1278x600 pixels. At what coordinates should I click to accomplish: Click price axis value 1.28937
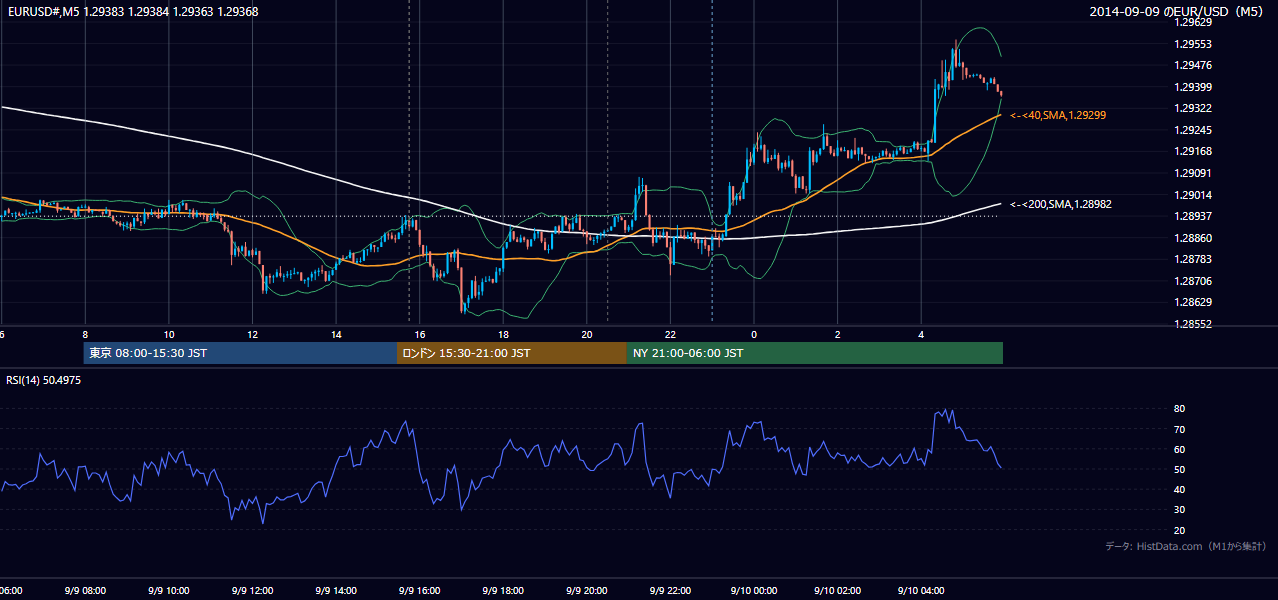click(x=1192, y=216)
